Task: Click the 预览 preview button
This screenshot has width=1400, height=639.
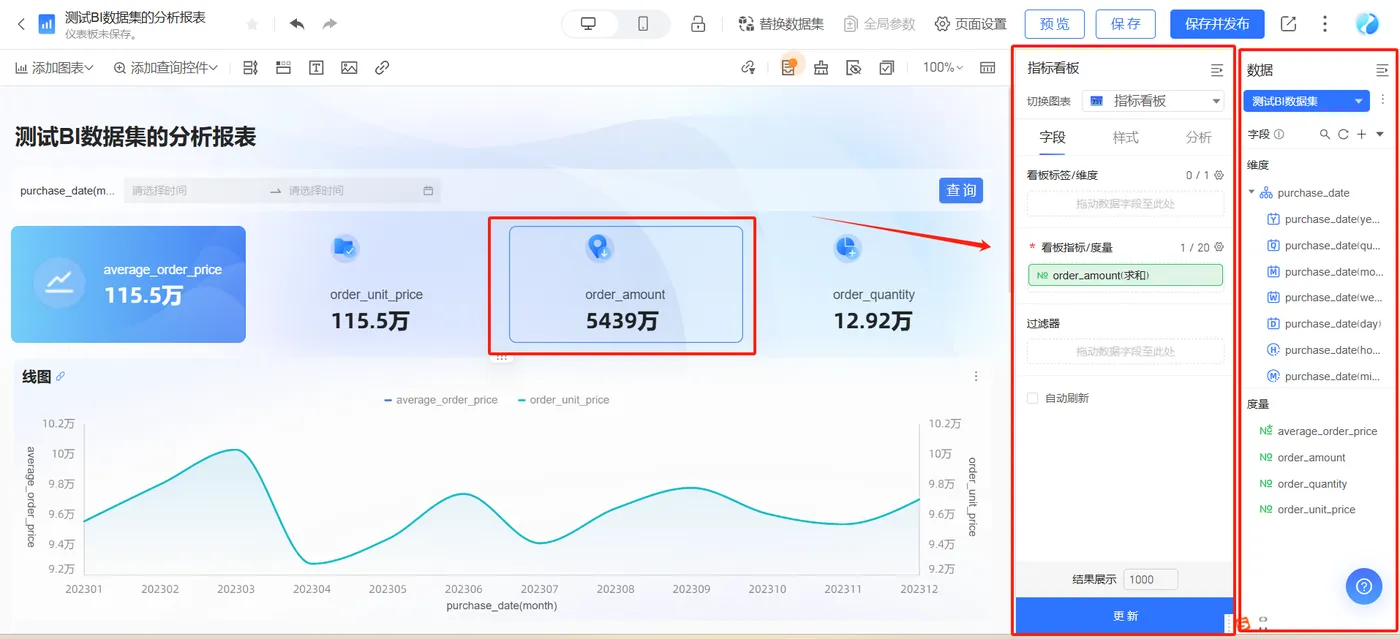Action: tap(1054, 24)
